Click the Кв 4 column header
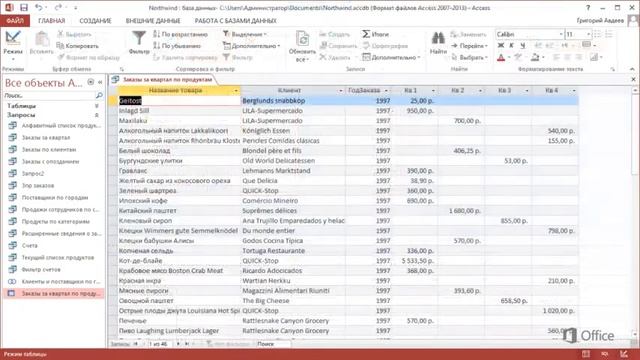This screenshot has width=640, height=360. coord(555,91)
